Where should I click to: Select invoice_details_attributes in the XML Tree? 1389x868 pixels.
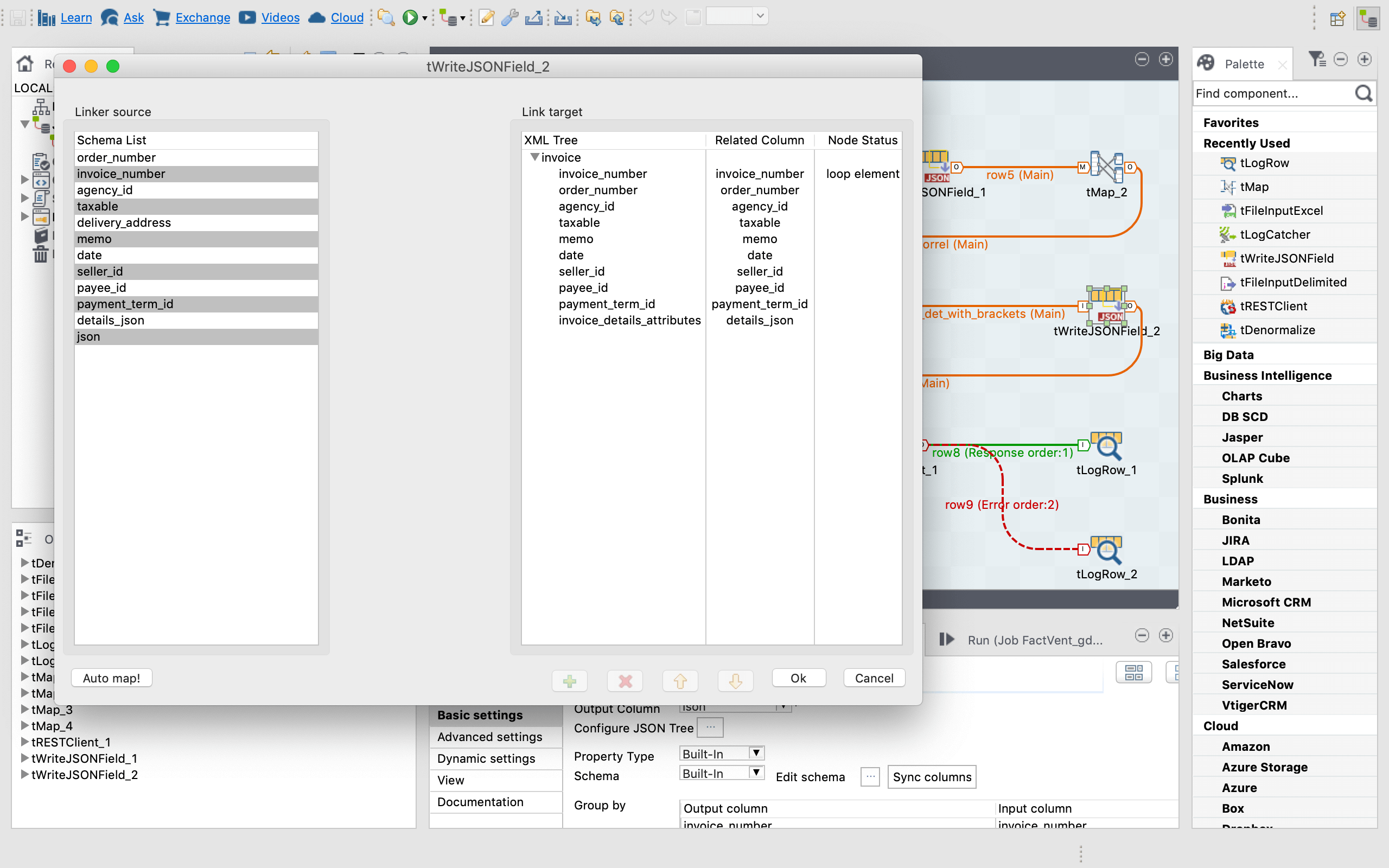[x=629, y=320]
